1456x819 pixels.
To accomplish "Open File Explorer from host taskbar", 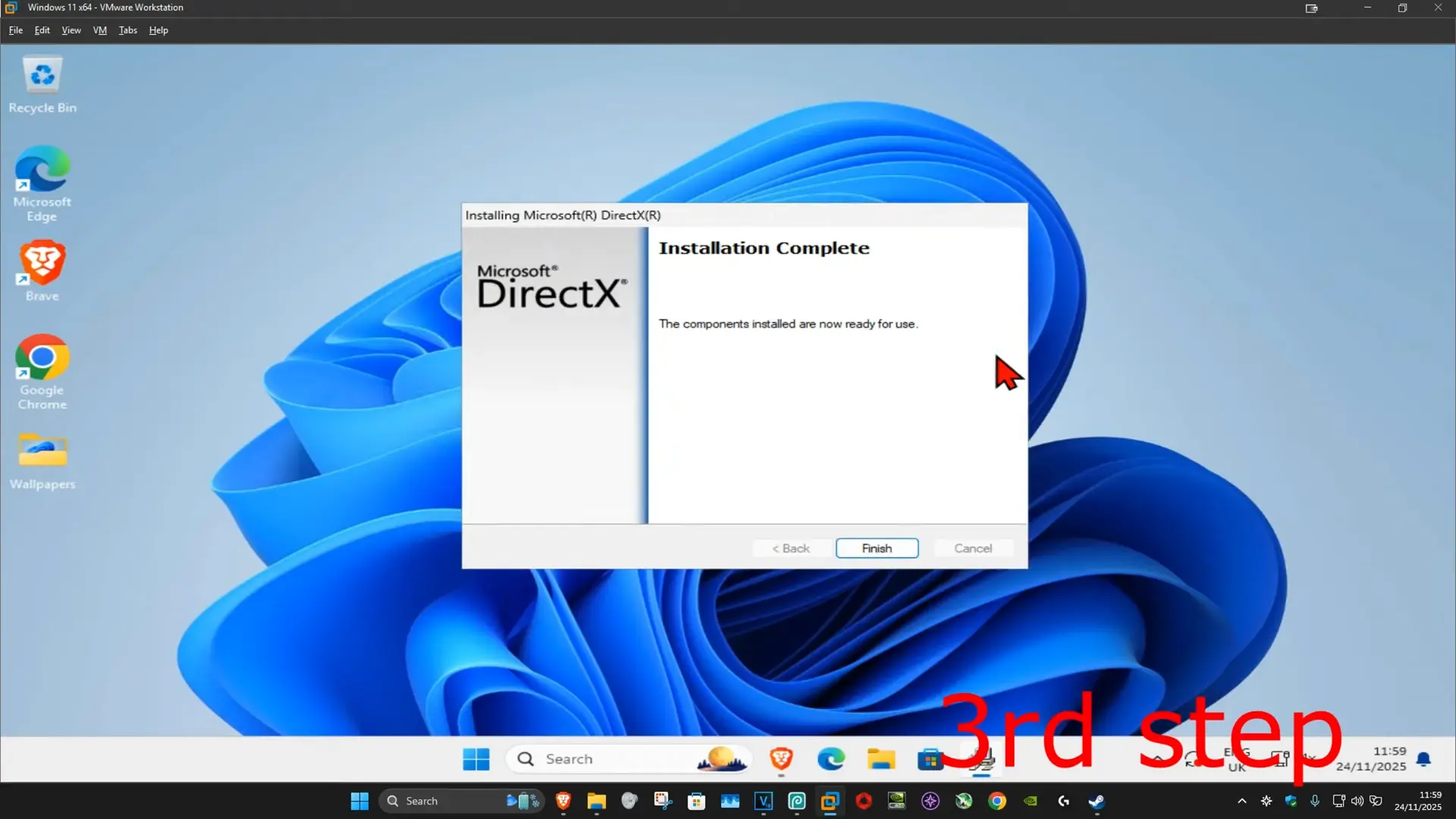I will point(596,801).
